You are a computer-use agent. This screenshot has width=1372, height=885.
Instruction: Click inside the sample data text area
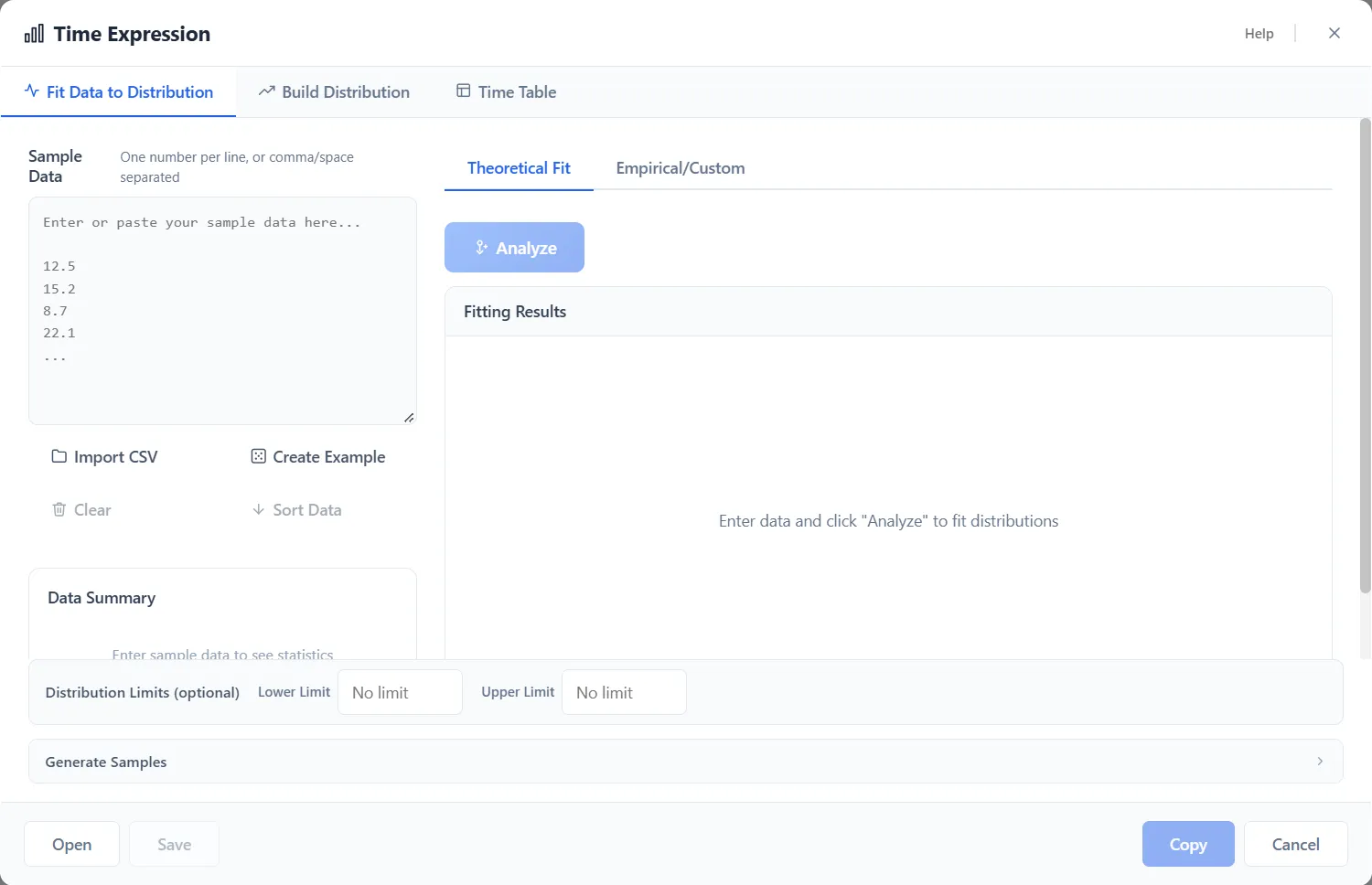tap(222, 311)
